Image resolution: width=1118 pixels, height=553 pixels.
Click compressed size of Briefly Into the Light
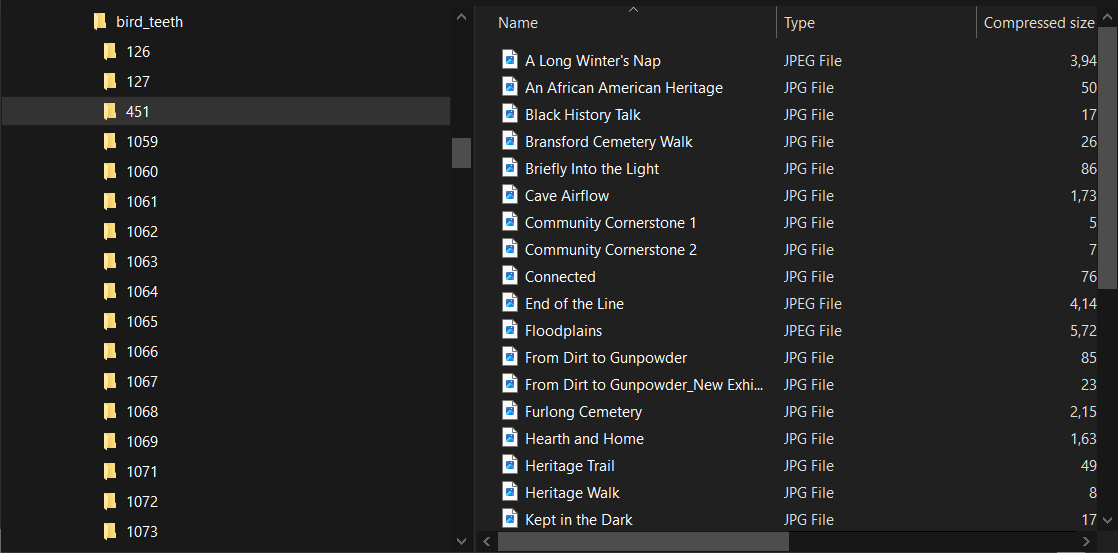tap(1089, 168)
